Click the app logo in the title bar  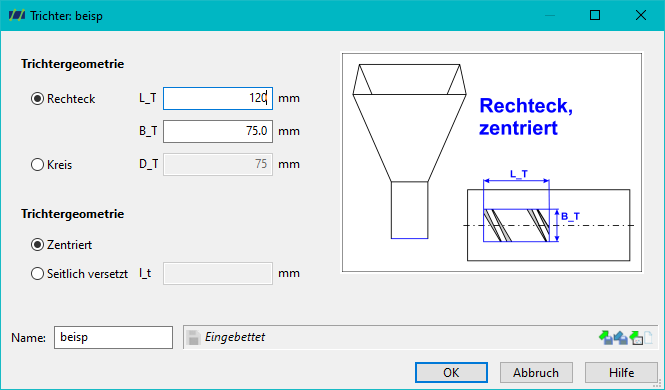(x=17, y=16)
